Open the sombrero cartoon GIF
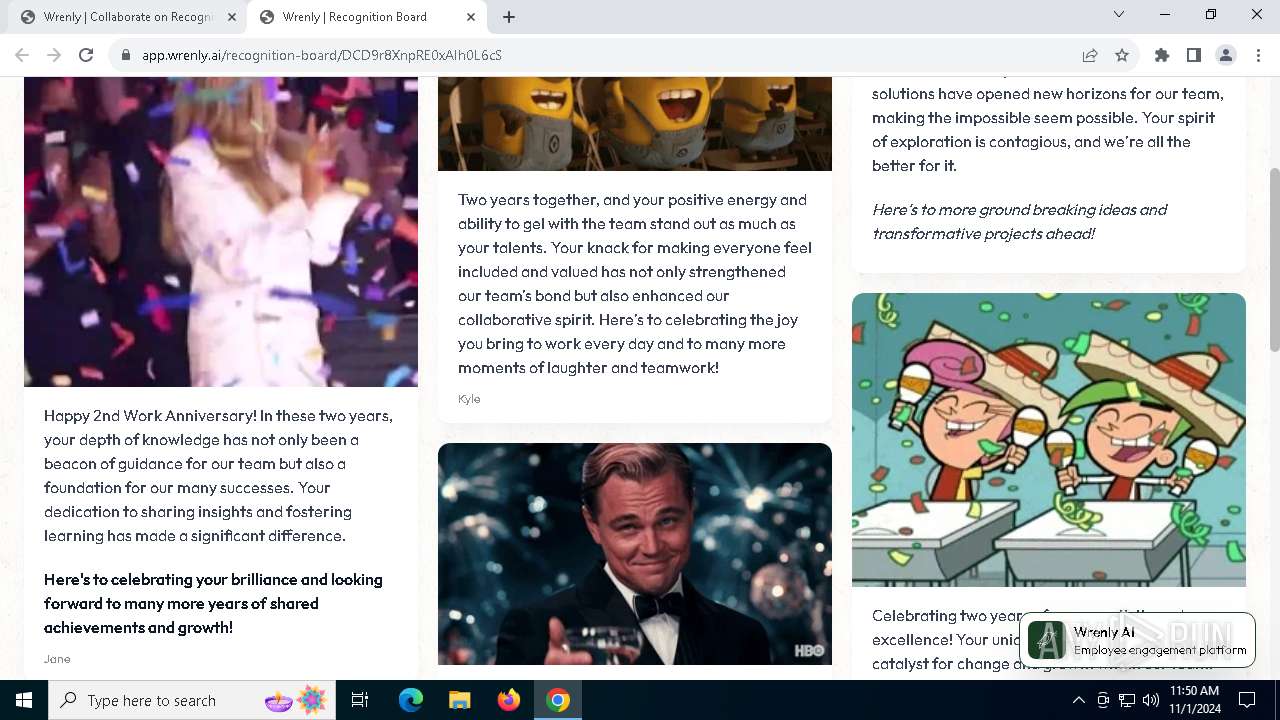The width and height of the screenshot is (1280, 720). pyautogui.click(x=1049, y=440)
